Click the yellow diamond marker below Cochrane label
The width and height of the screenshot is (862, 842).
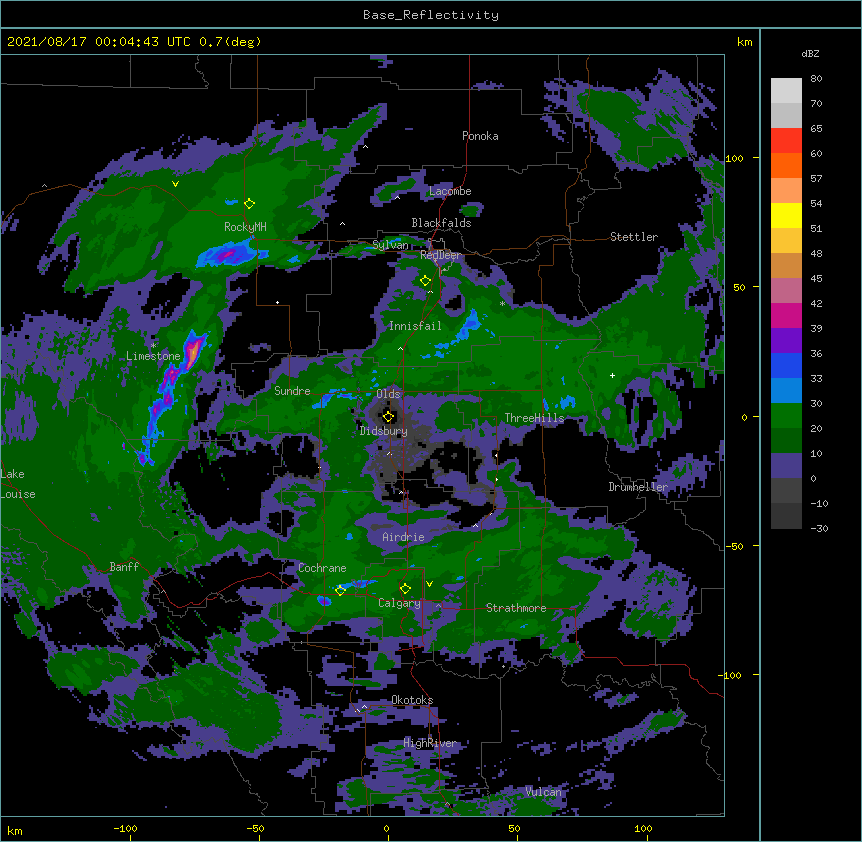click(340, 591)
